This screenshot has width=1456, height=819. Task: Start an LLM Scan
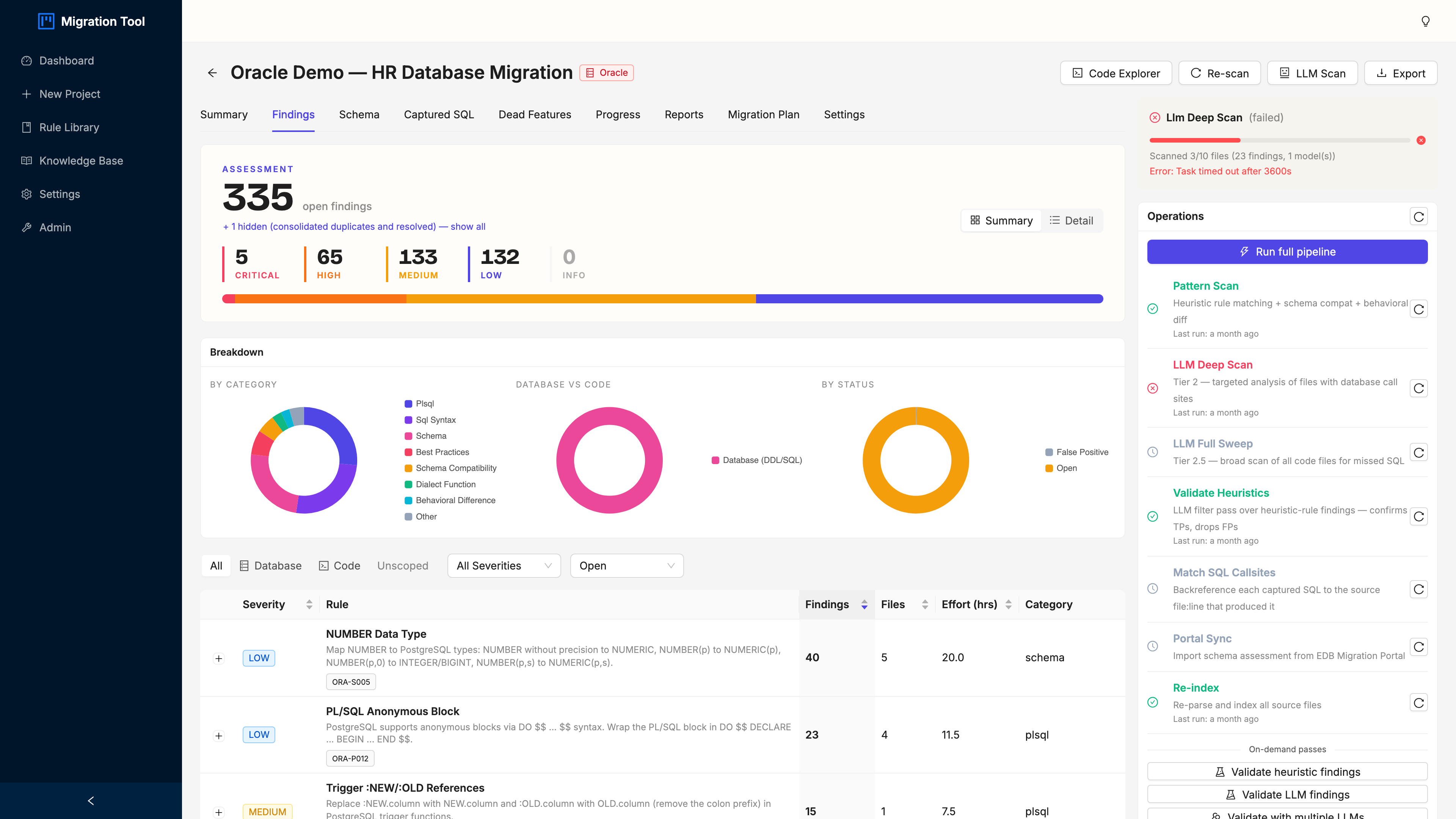click(x=1312, y=73)
